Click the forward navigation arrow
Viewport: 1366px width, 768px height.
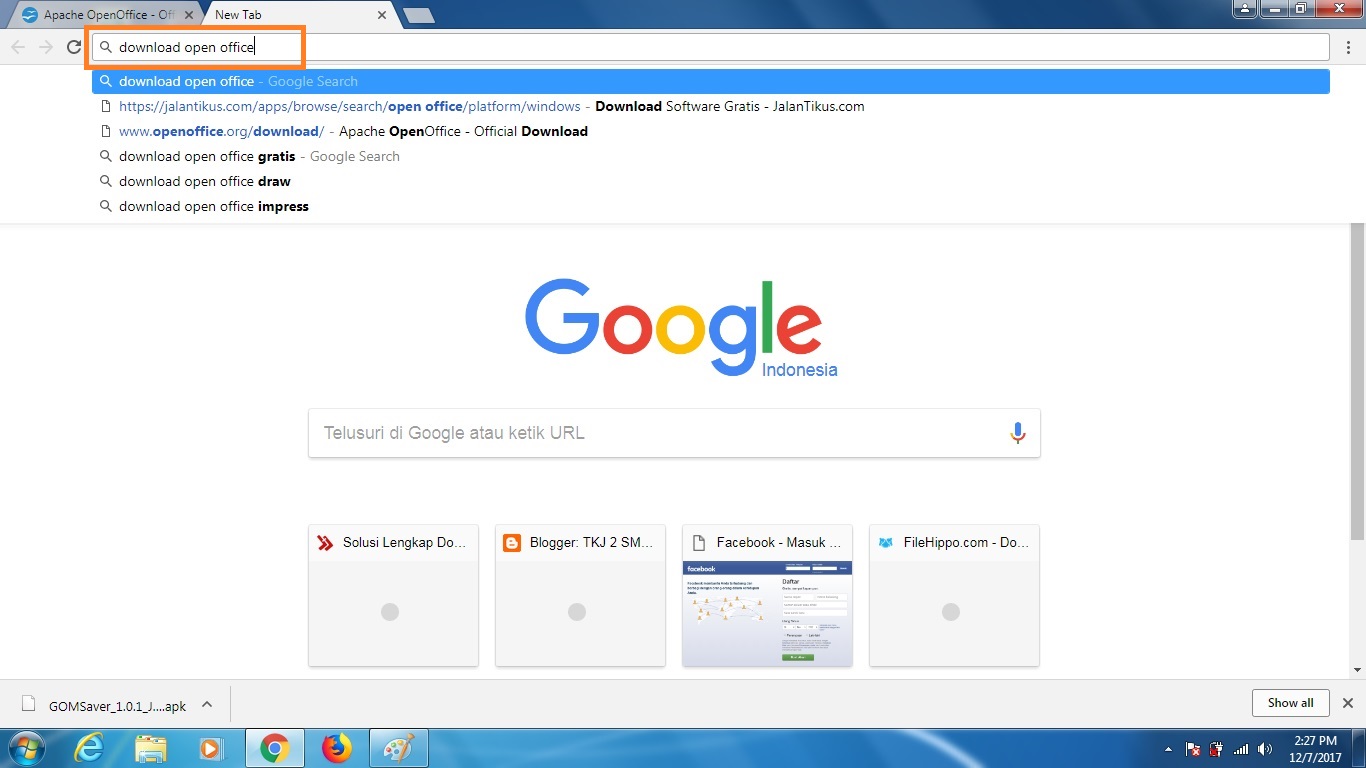(45, 46)
